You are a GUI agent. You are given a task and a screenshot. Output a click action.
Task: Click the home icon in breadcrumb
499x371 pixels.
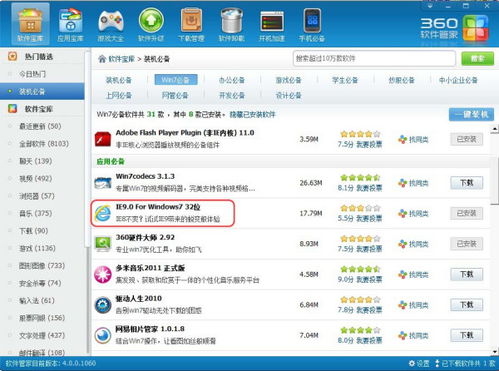[x=102, y=59]
